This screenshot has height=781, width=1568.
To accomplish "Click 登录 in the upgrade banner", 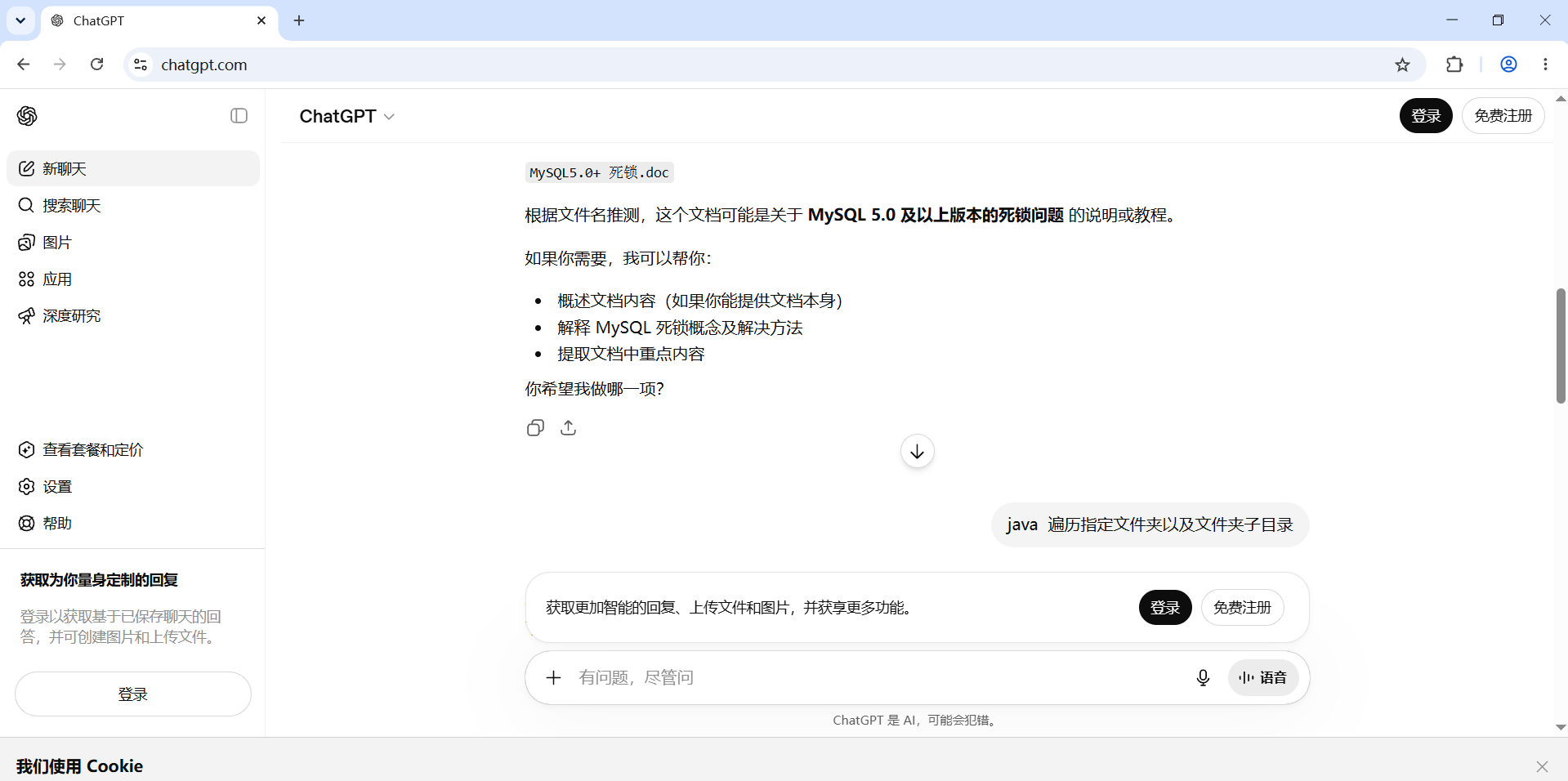I will tap(1165, 607).
